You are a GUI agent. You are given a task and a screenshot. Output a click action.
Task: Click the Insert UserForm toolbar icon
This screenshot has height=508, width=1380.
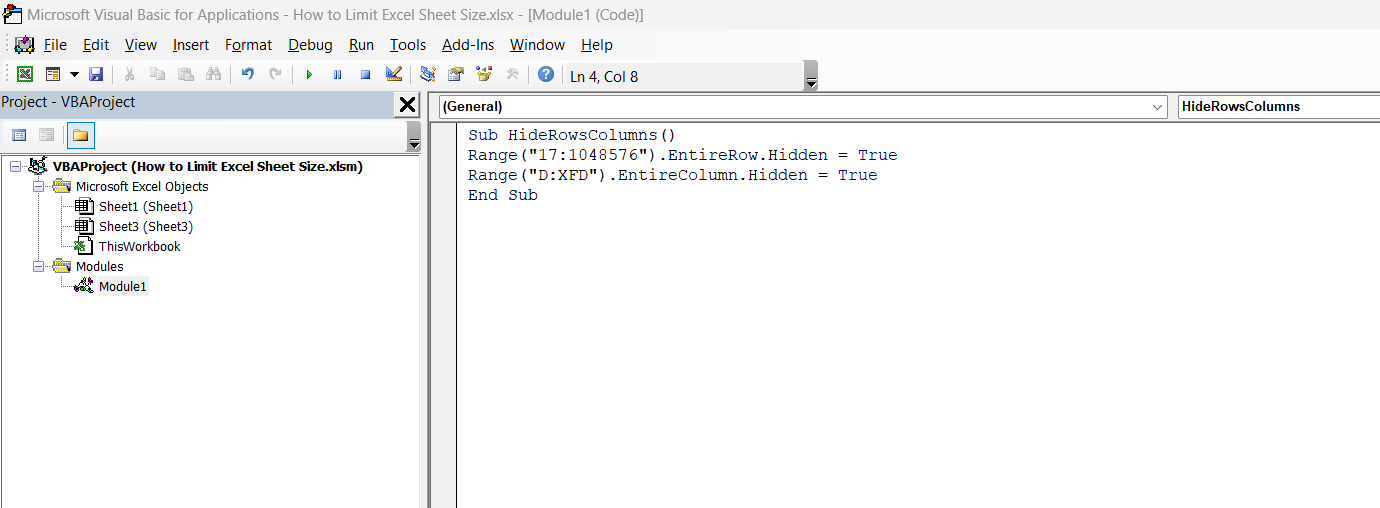pyautogui.click(x=53, y=75)
